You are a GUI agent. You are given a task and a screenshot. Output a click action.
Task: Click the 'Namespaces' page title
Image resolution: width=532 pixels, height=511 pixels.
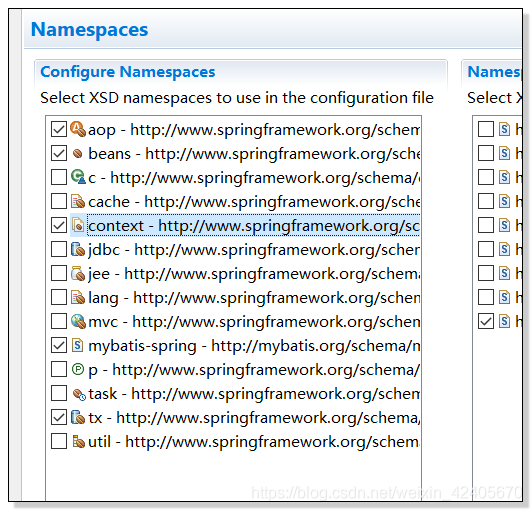click(x=90, y=30)
